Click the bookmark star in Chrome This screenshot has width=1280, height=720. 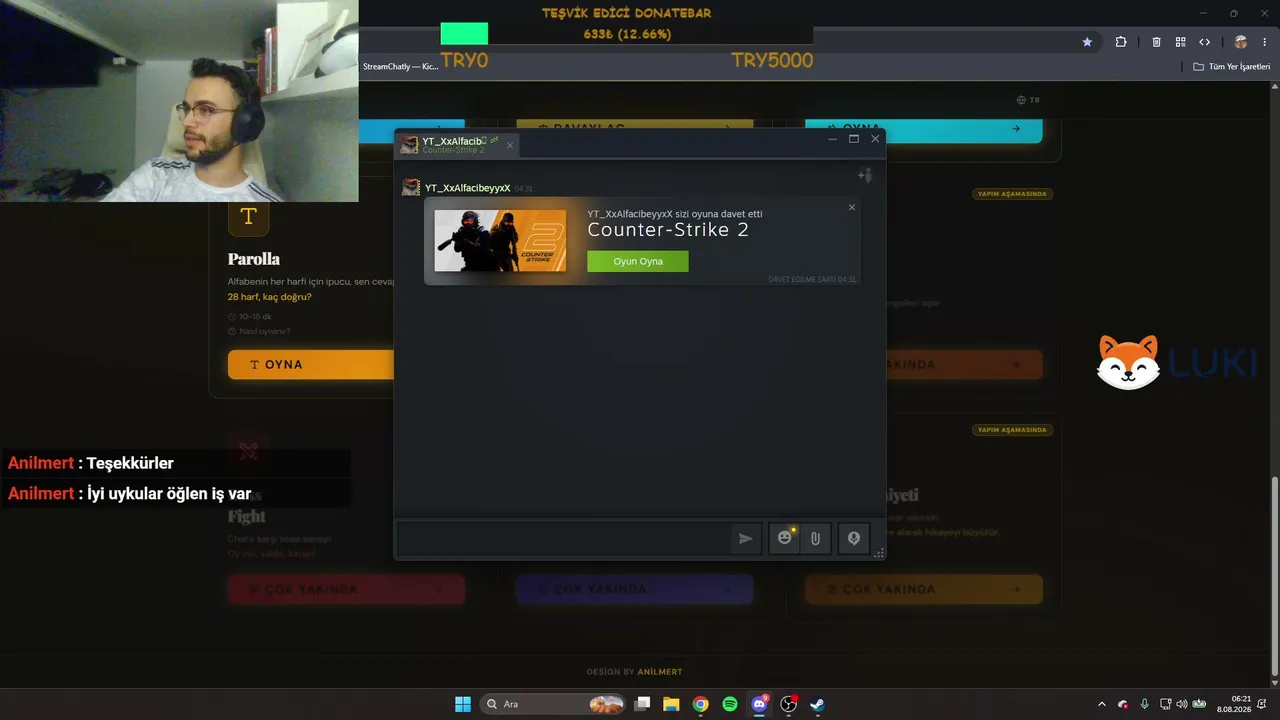click(x=1087, y=42)
